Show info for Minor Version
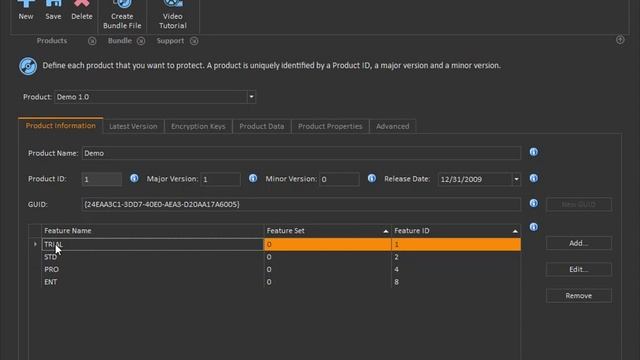Viewport: 640px width, 360px height. [371, 178]
